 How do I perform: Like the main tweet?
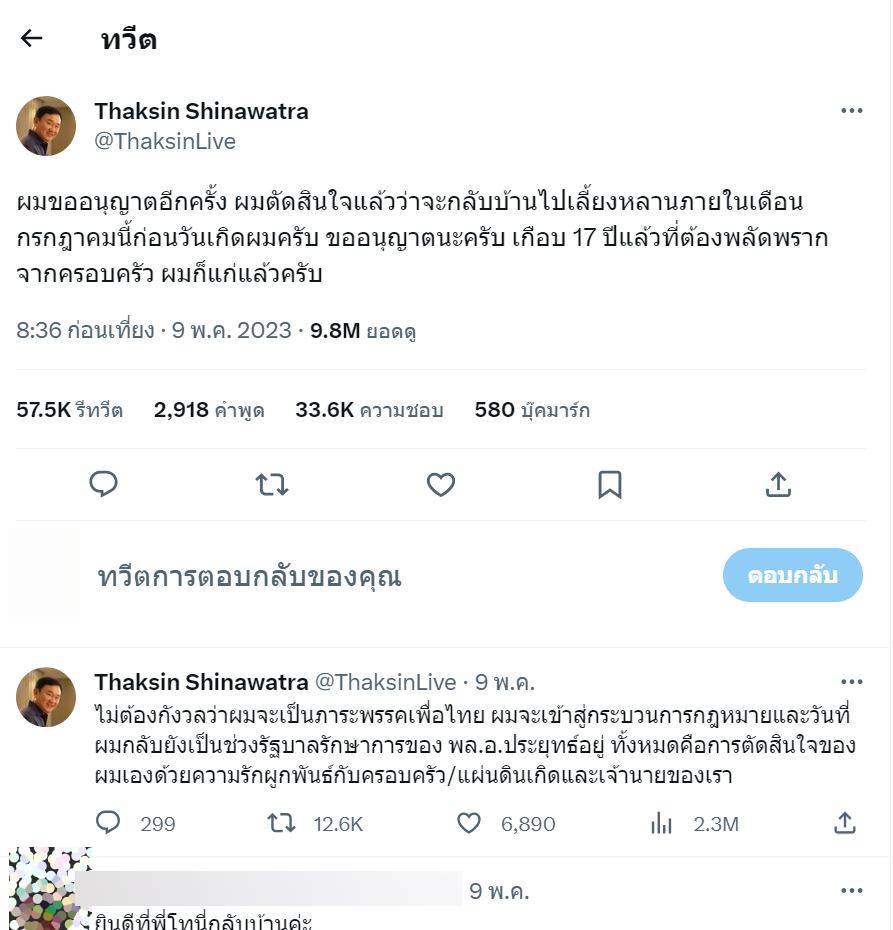[441, 485]
